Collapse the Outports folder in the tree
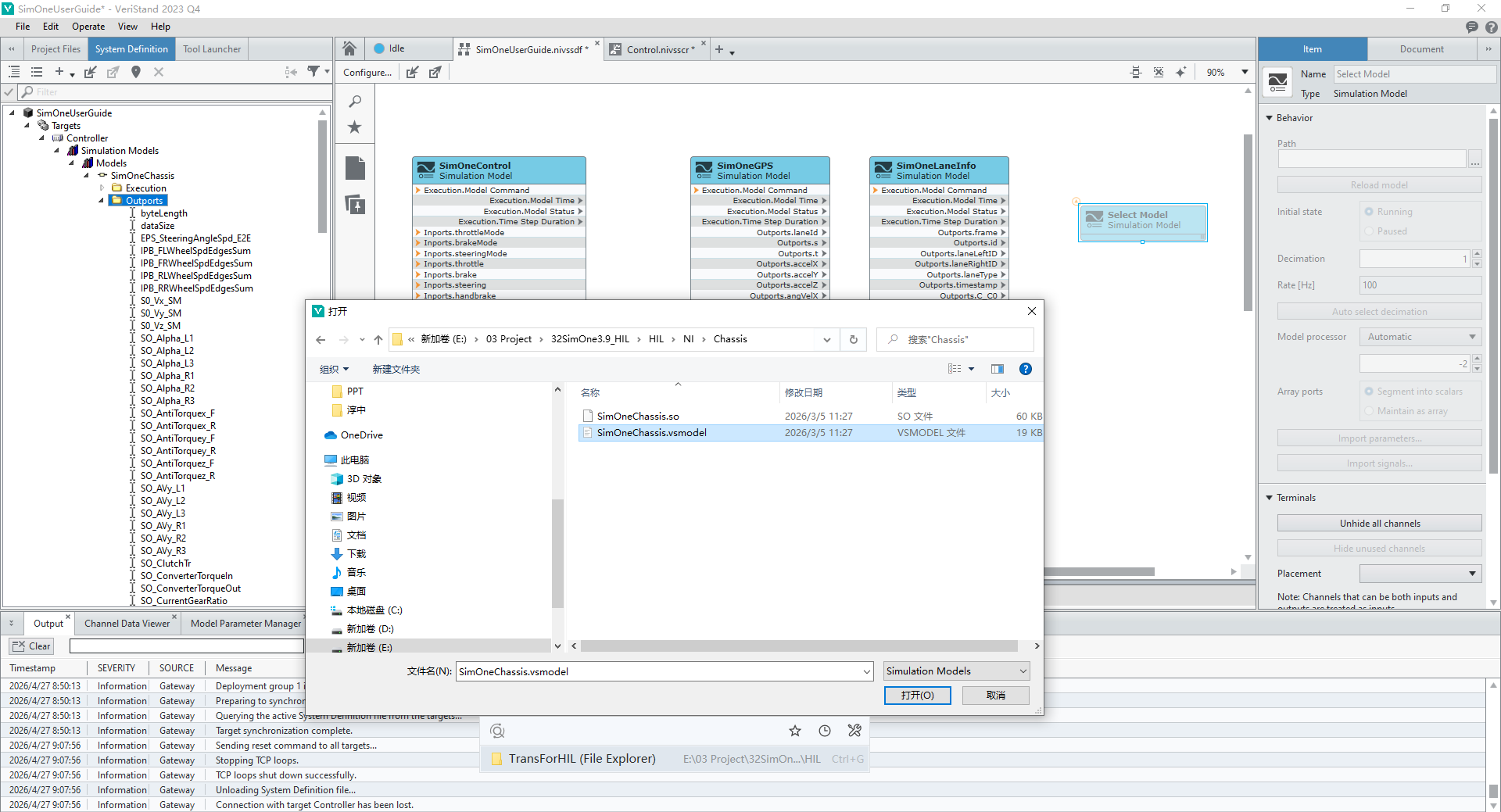The height and width of the screenshot is (812, 1501). [x=102, y=201]
